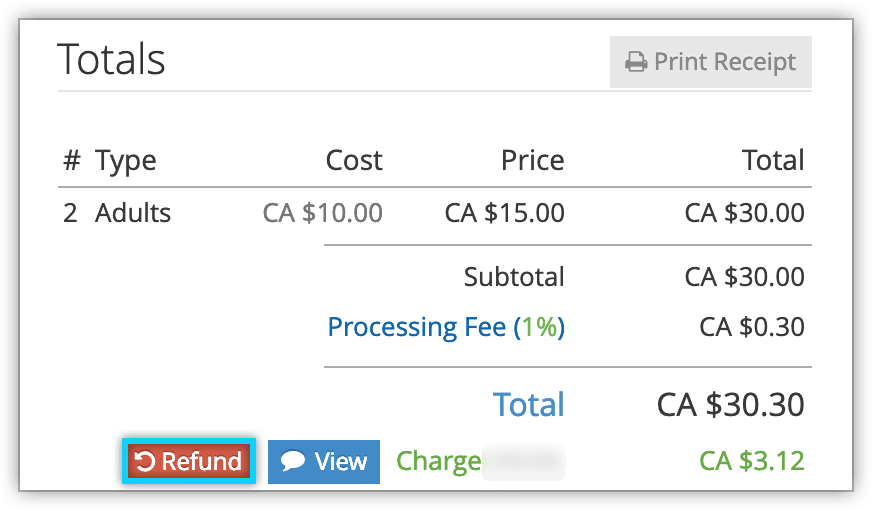The width and height of the screenshot is (872, 510).
Task: Select the green Charge label
Action: click(x=438, y=462)
